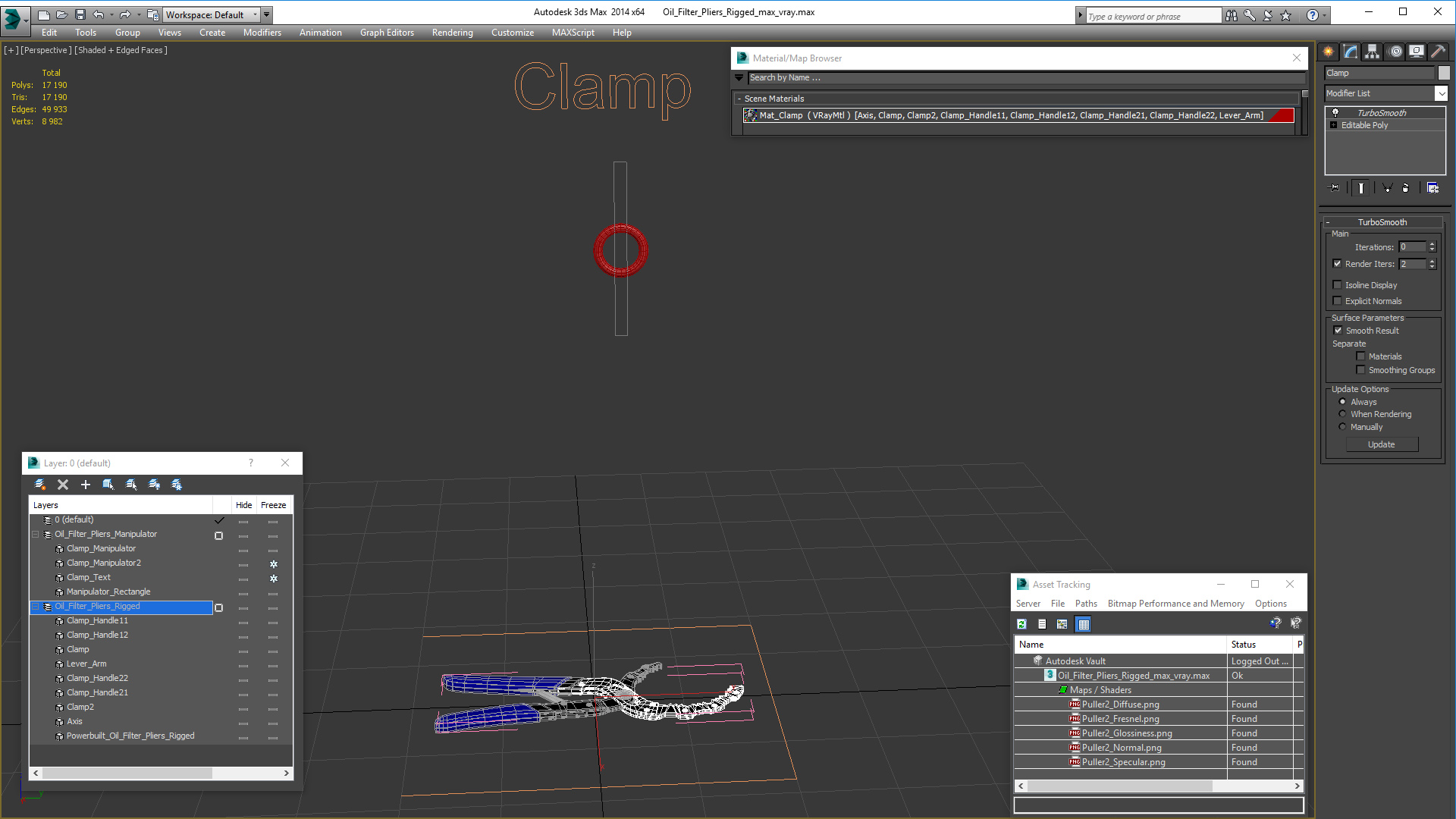Expand the Editable Poly plus sign
The width and height of the screenshot is (1456, 819).
pyautogui.click(x=1333, y=125)
